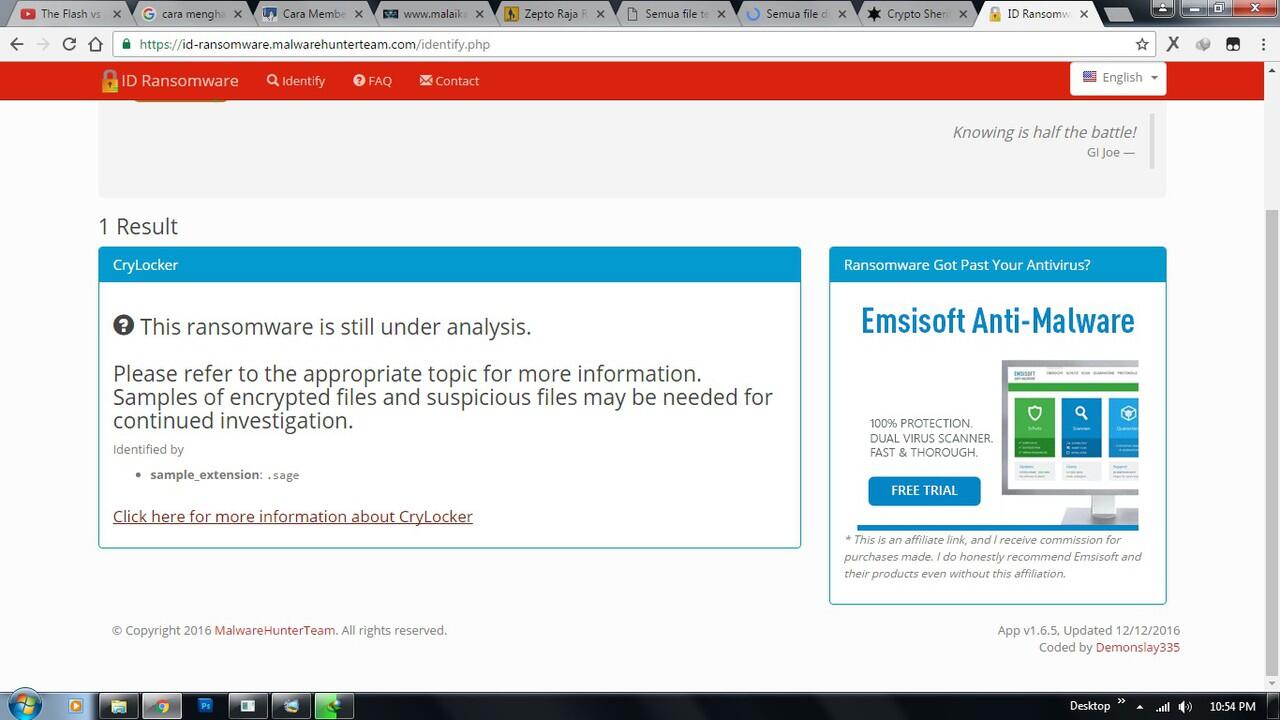Go back to the previous page
The width and height of the screenshot is (1280, 720).
click(x=17, y=44)
